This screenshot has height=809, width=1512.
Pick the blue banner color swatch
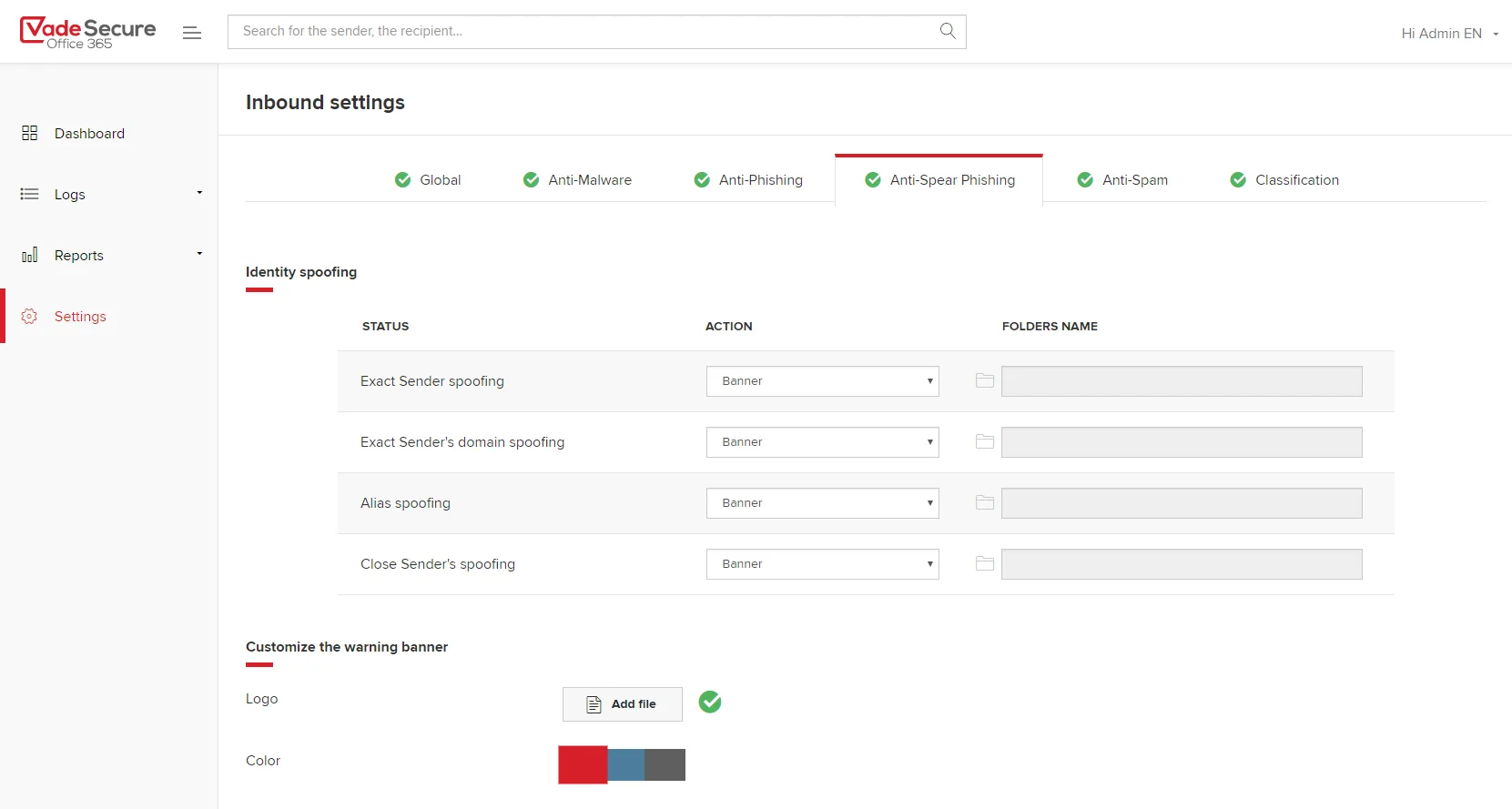click(626, 765)
